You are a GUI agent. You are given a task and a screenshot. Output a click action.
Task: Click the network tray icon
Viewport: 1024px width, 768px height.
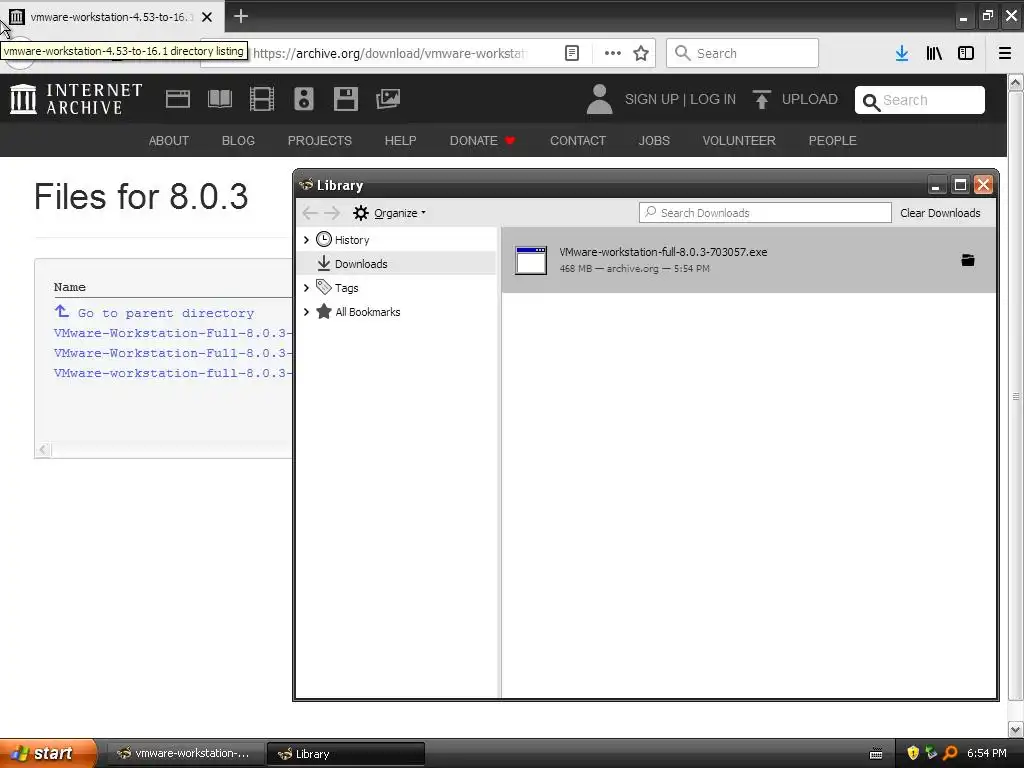931,753
